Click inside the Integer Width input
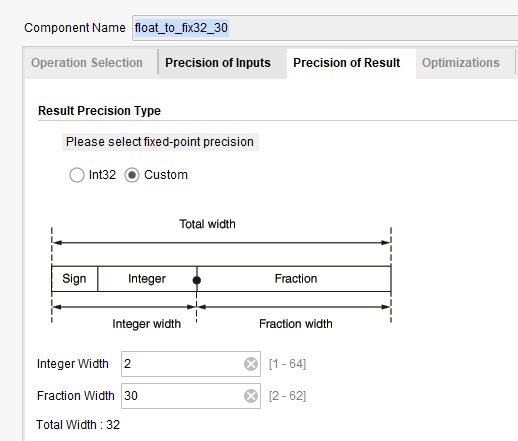Image resolution: width=518 pixels, height=441 pixels. pos(183,364)
